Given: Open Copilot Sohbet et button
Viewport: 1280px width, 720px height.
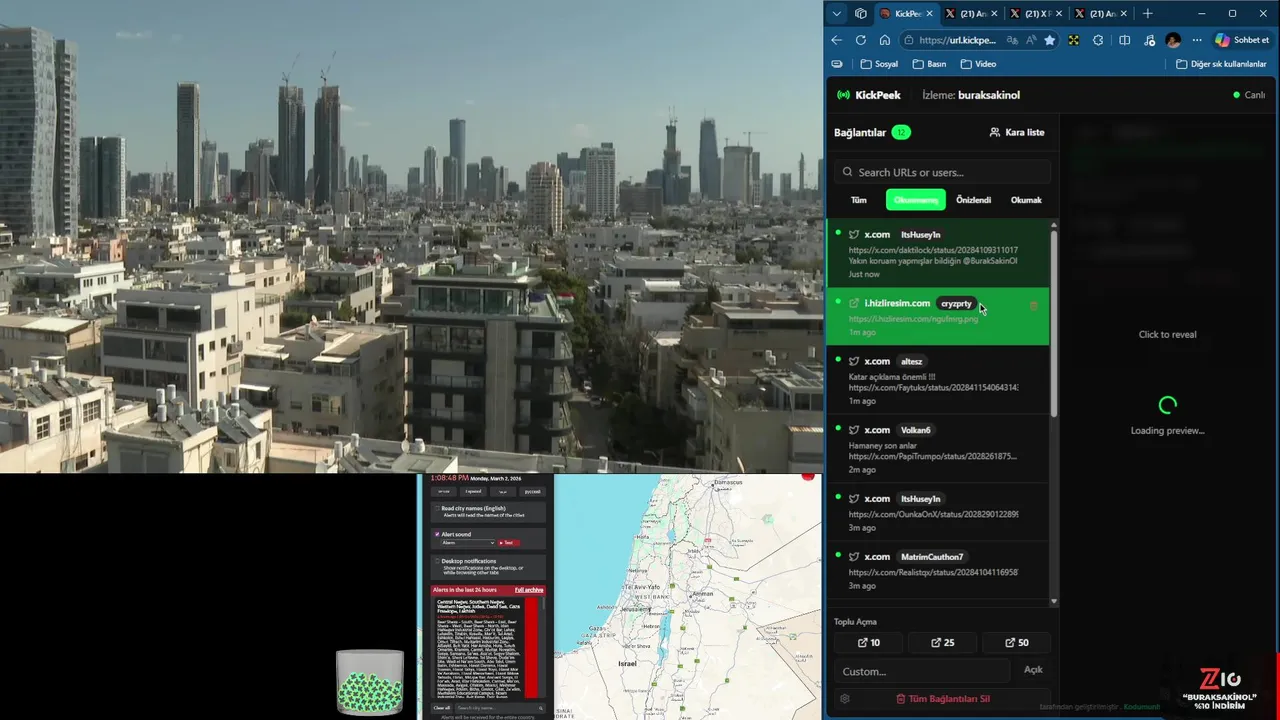Looking at the screenshot, I should click(x=1242, y=40).
